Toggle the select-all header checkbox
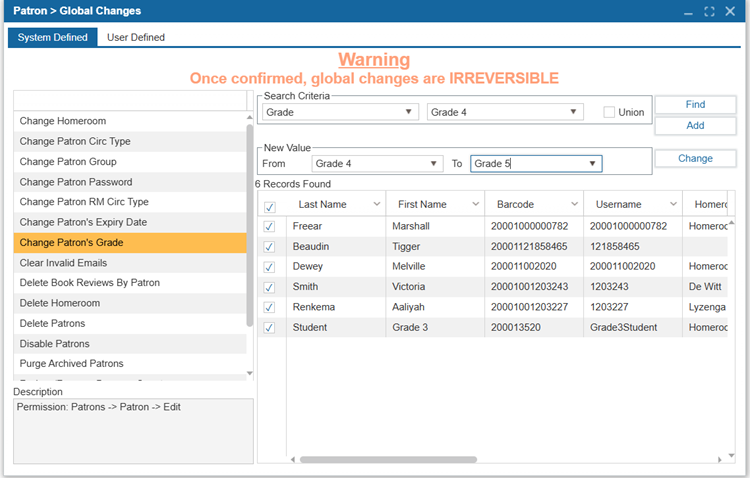The image size is (750, 478). pos(269,206)
